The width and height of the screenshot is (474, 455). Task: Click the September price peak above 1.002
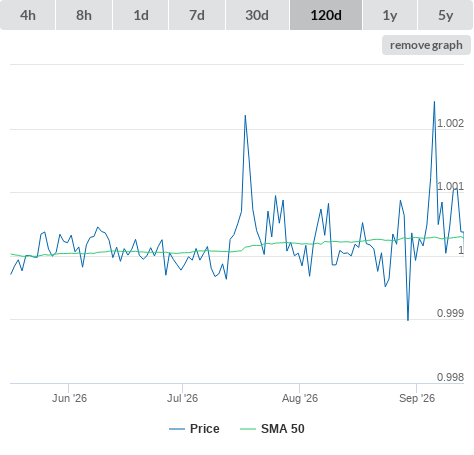434,102
